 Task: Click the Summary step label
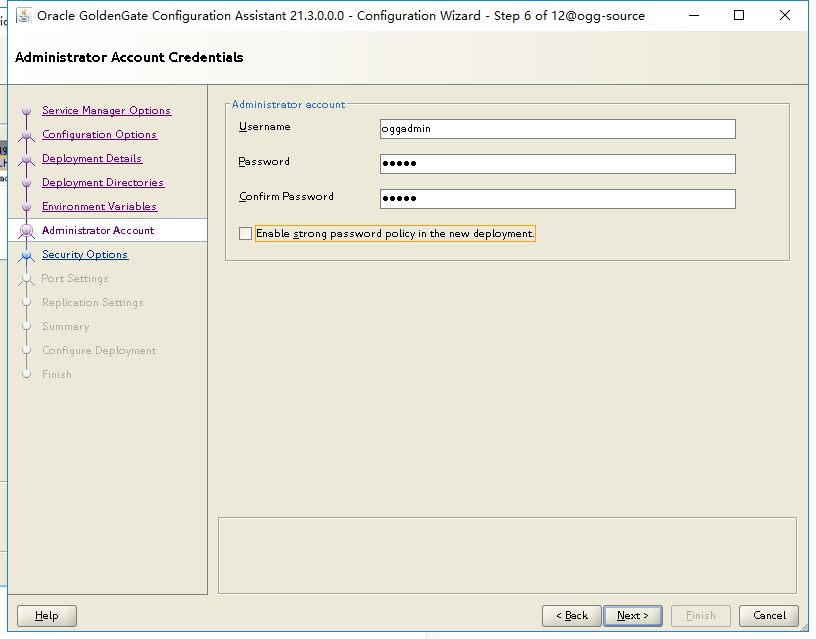(66, 326)
